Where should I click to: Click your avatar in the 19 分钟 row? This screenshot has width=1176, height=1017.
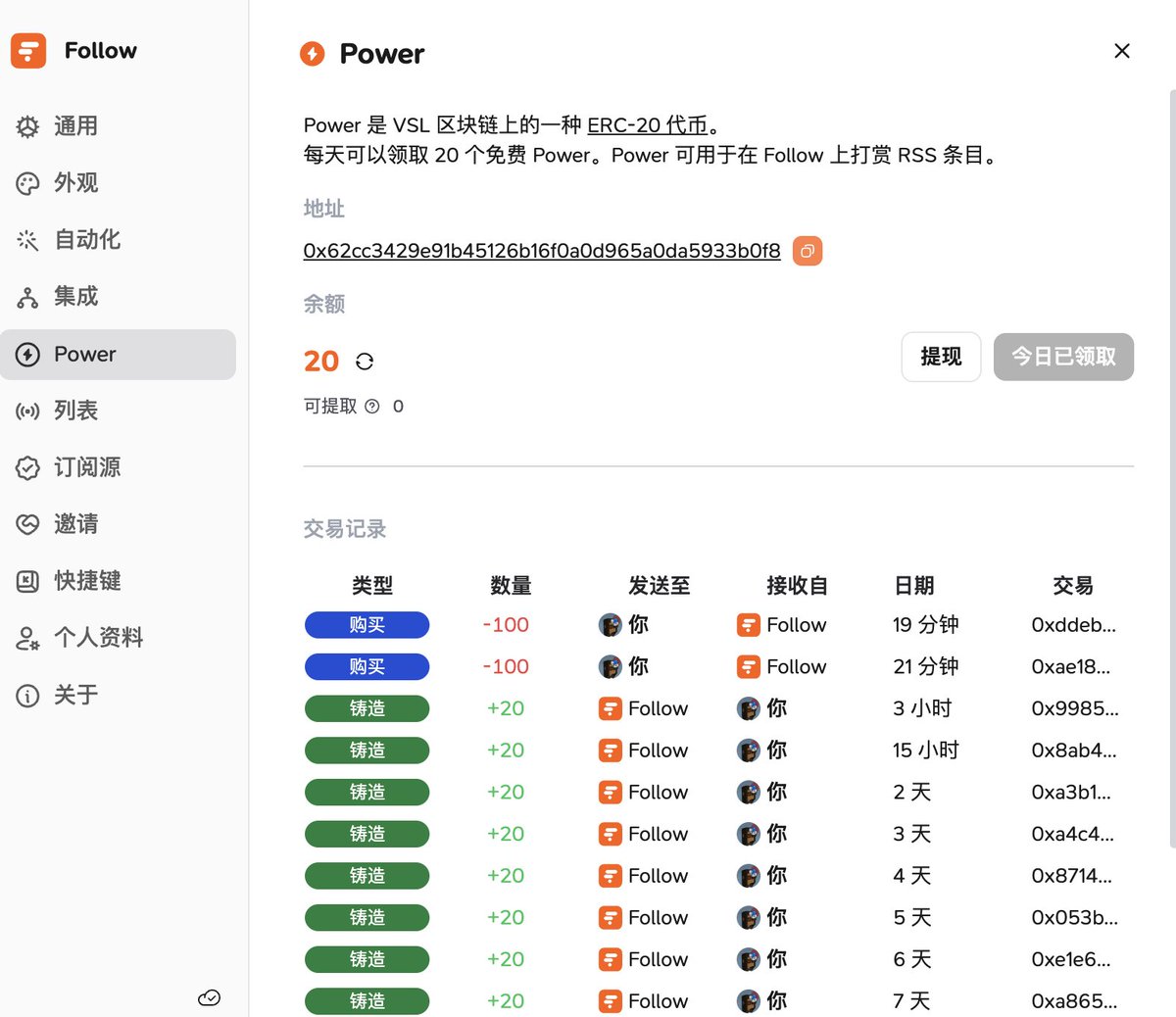click(610, 625)
